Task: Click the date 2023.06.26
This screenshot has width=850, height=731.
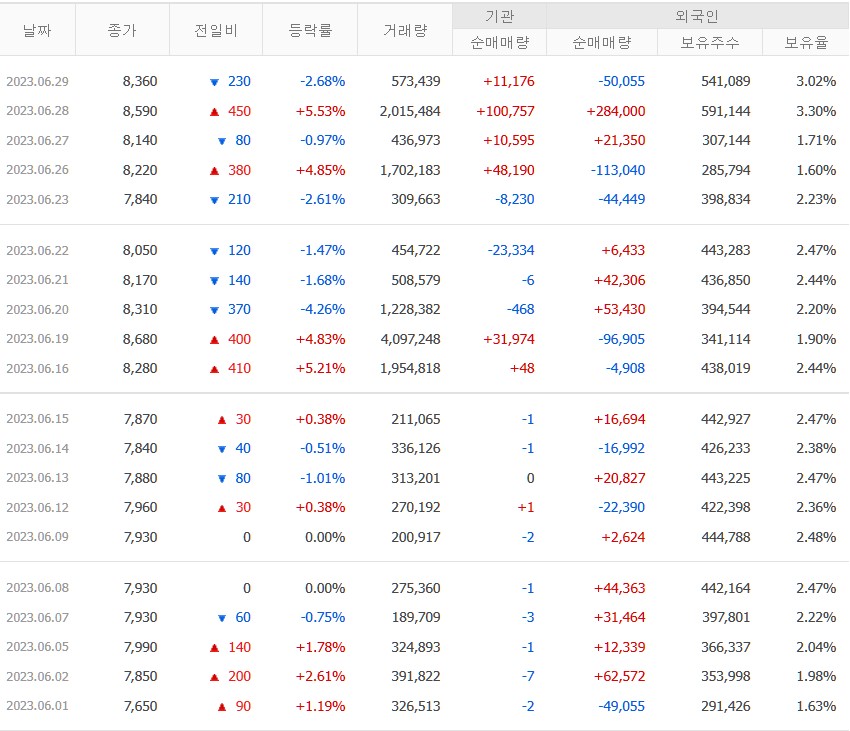Action: pos(37,170)
